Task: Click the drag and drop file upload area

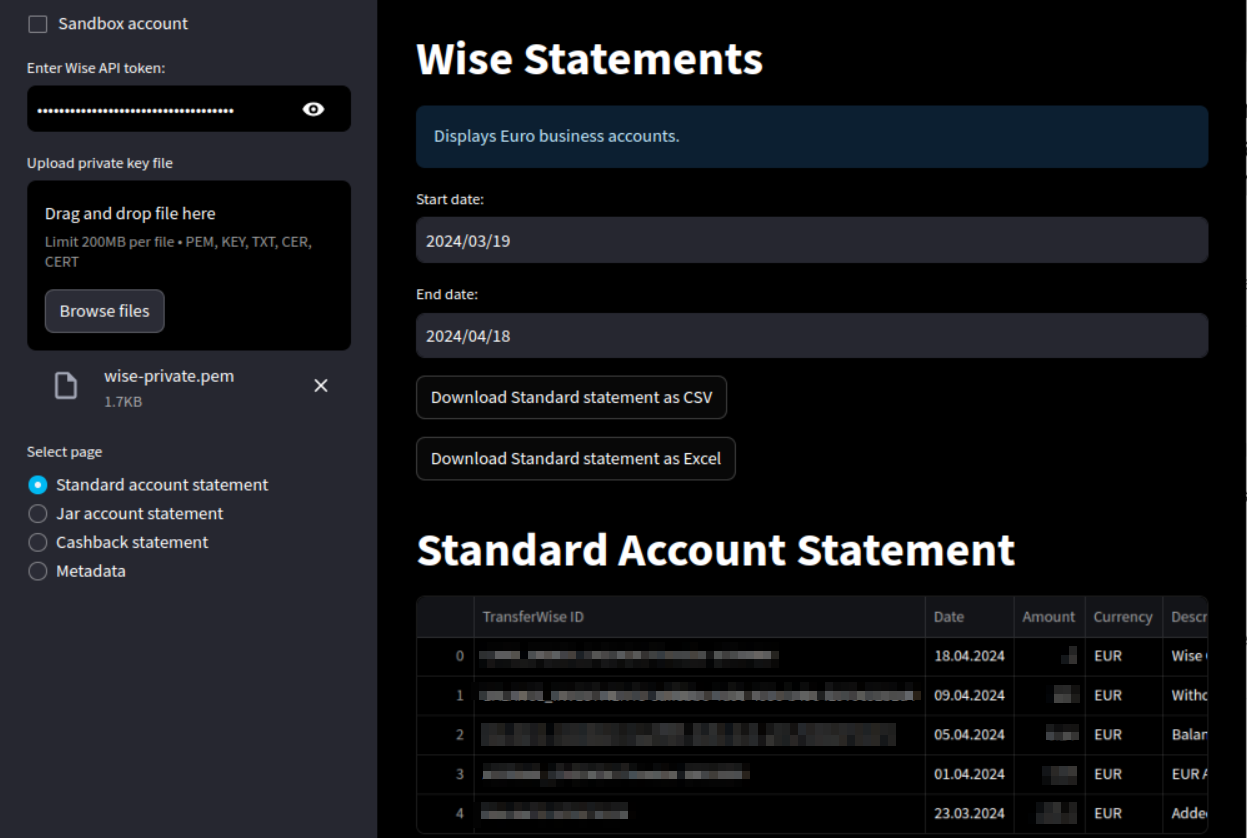Action: pyautogui.click(x=189, y=265)
